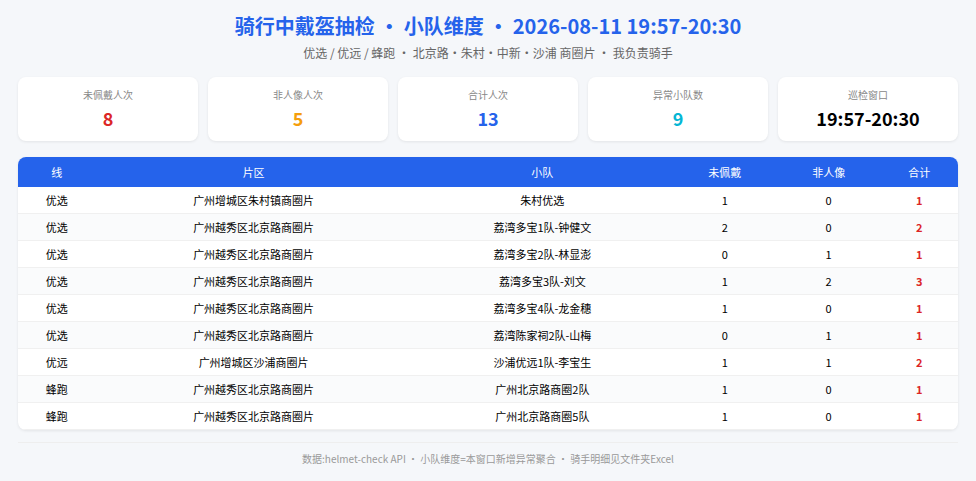The image size is (976, 481).
Task: Click total 1 in 朱村优选 row
Action: click(919, 201)
